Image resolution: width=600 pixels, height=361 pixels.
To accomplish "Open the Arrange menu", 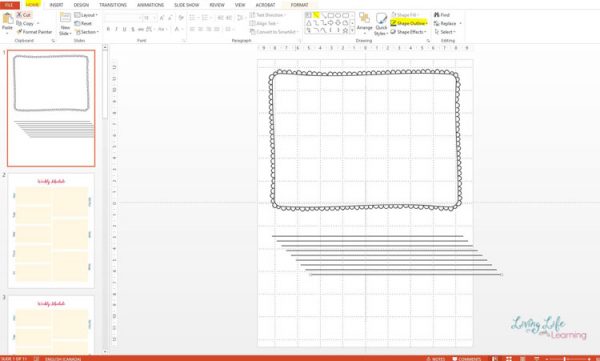I will pos(364,22).
